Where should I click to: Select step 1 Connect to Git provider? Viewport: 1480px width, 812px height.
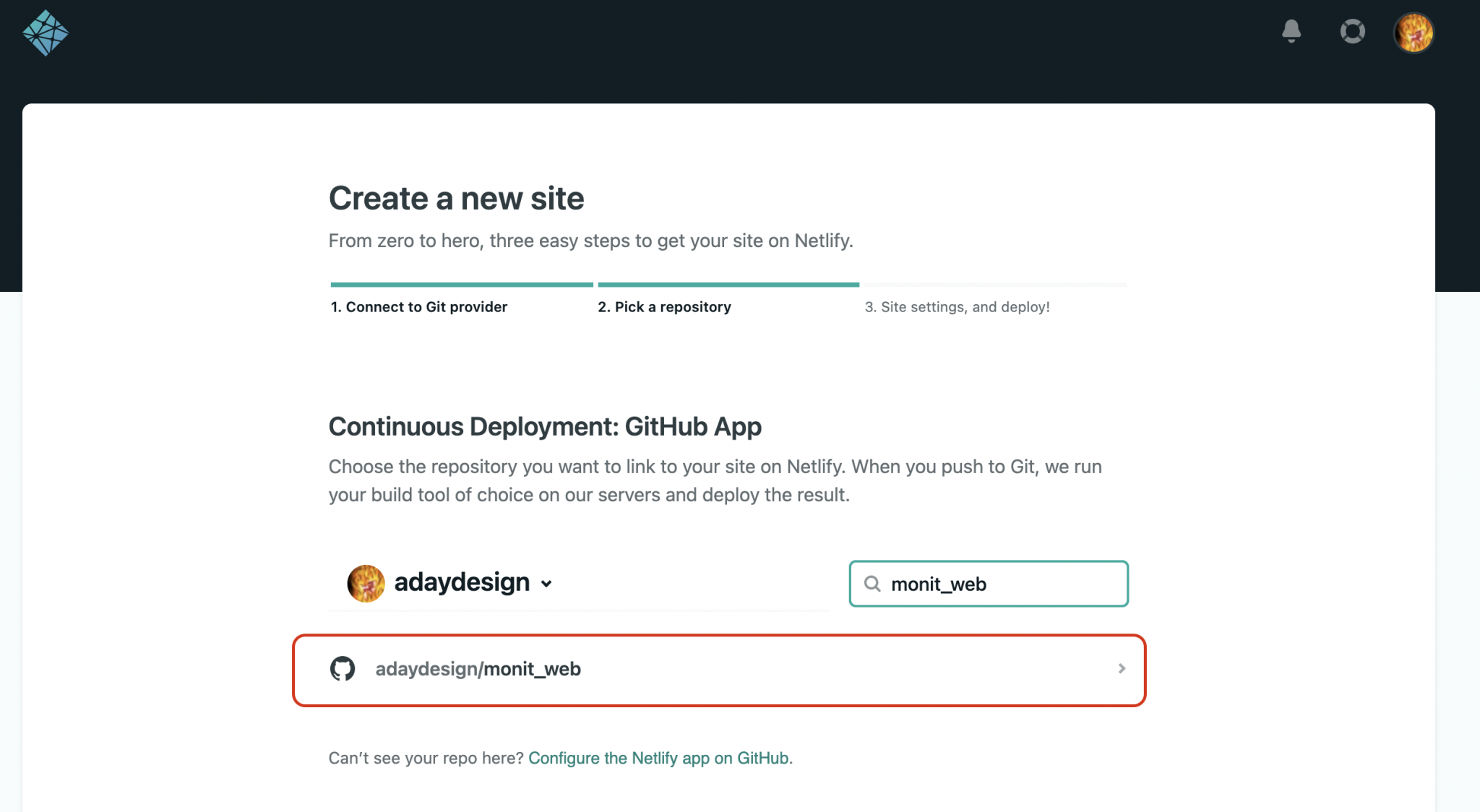pos(419,306)
